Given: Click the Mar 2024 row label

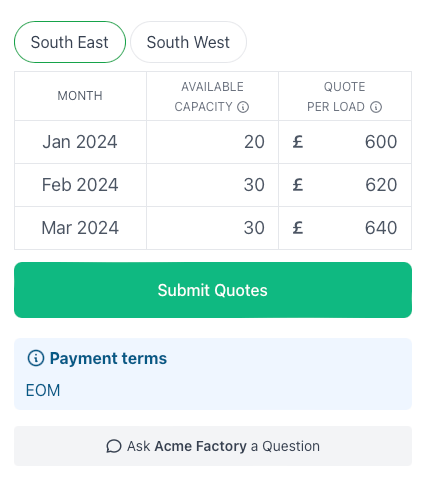Looking at the screenshot, I should 80,228.
